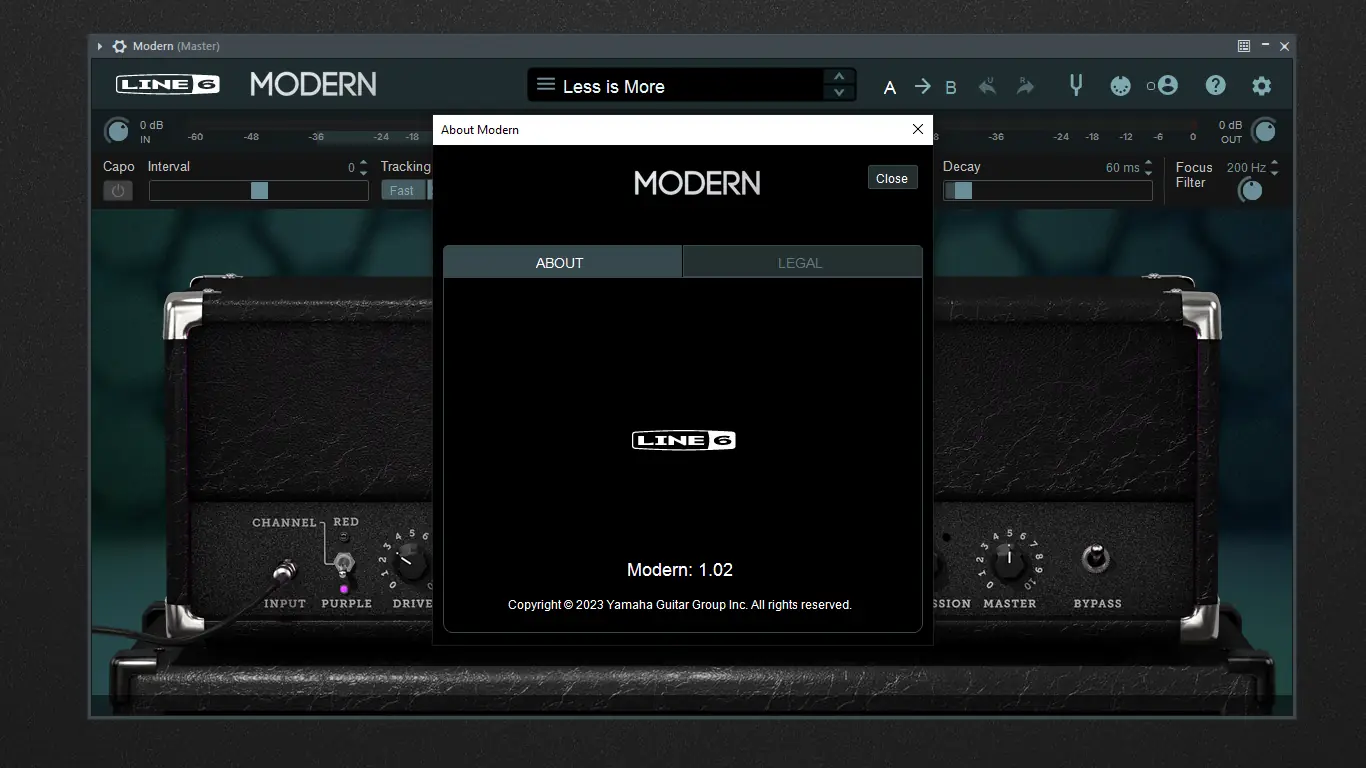Open the settings gear in Modern toolbar
Screen dimensions: 1366x768
coord(1262,86)
